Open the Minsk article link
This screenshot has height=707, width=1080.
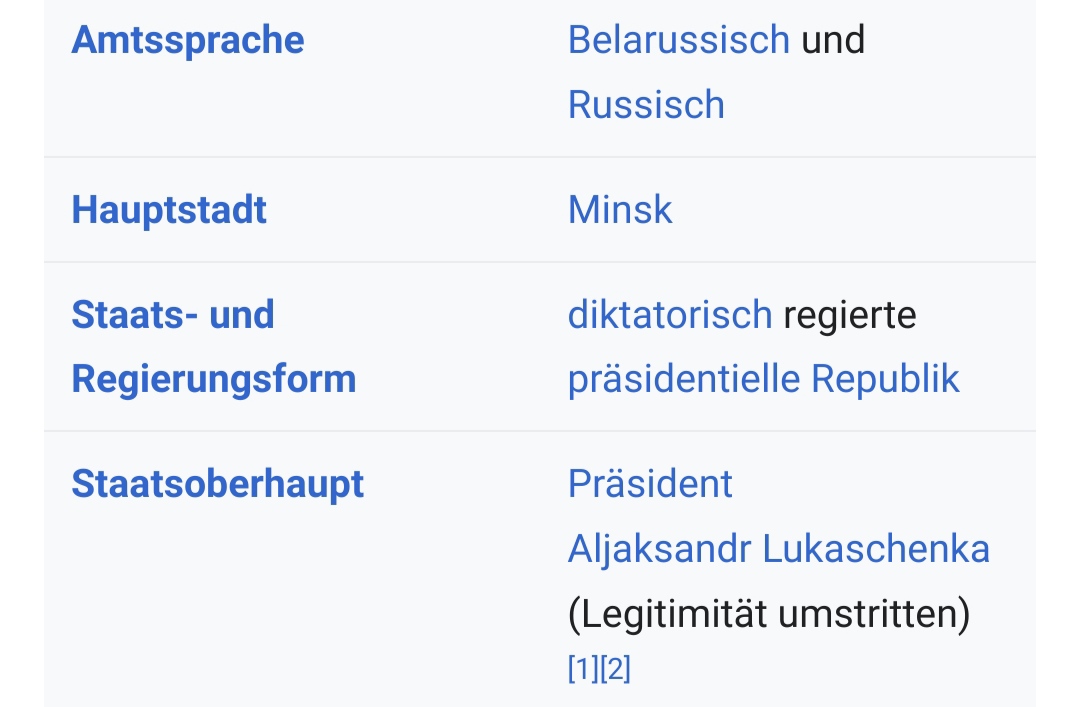[x=620, y=209]
